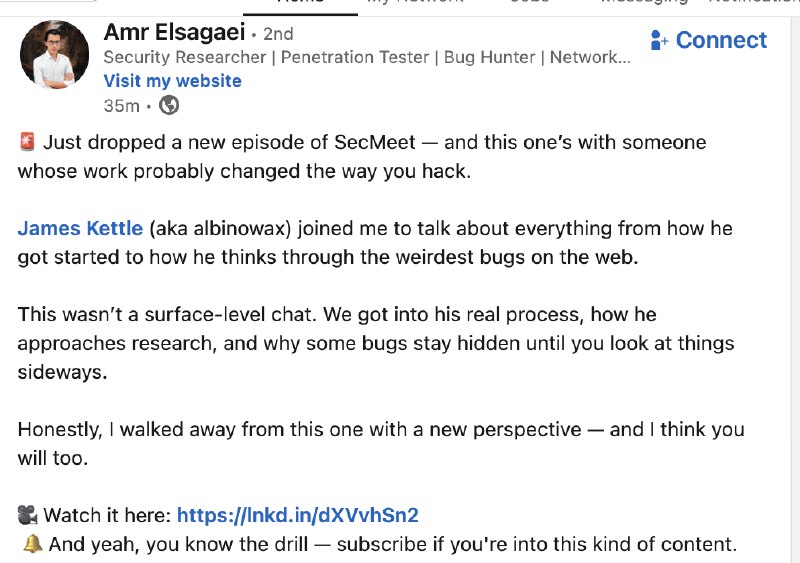Click the 35m post timestamp
The image size is (800, 563).
click(121, 105)
